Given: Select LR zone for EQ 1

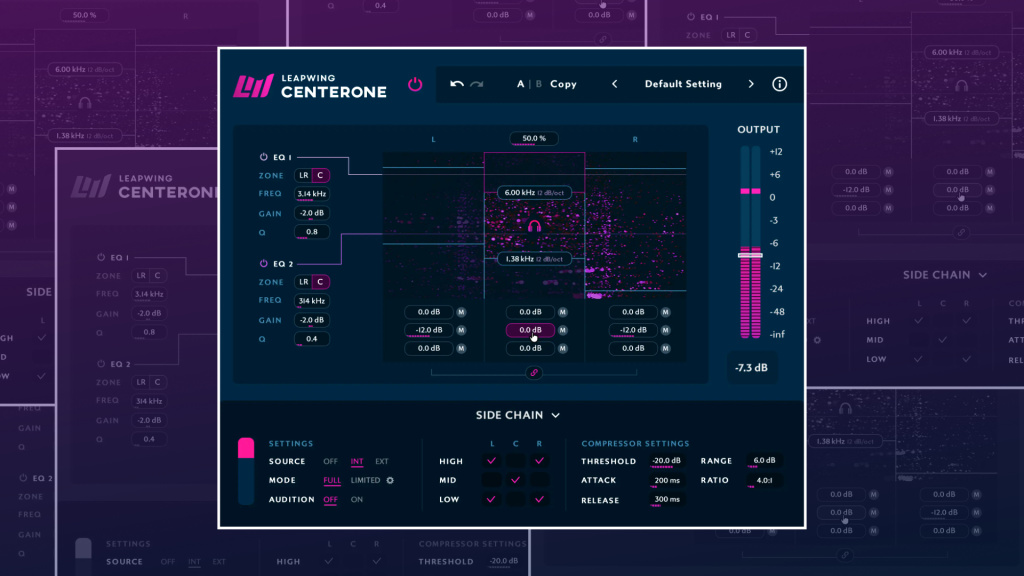Looking at the screenshot, I should coord(303,175).
